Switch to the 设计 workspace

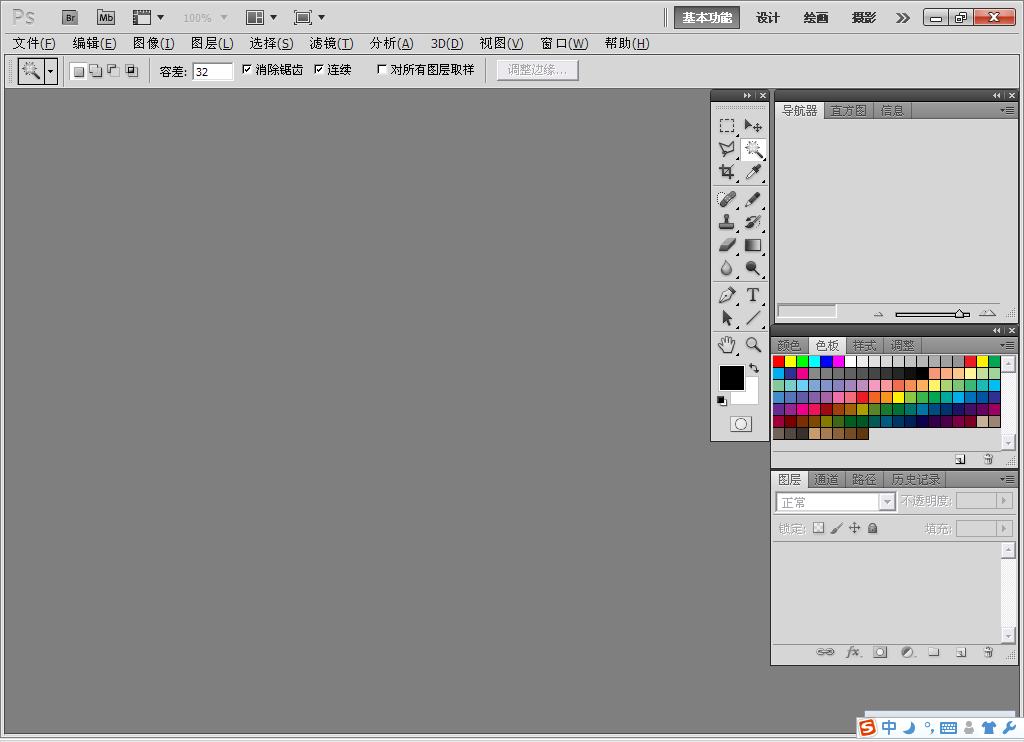pyautogui.click(x=767, y=18)
